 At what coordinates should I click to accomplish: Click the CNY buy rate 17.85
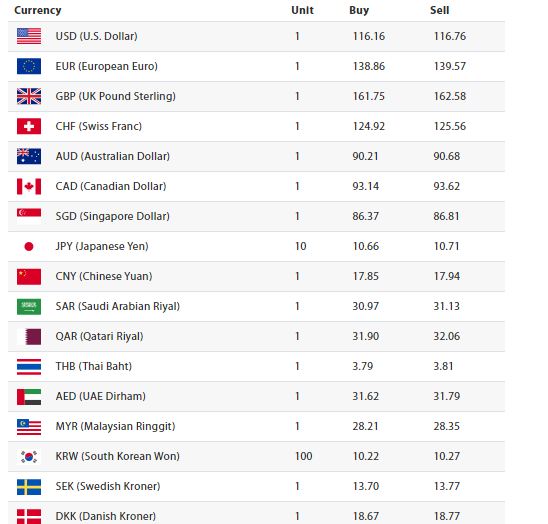point(365,277)
